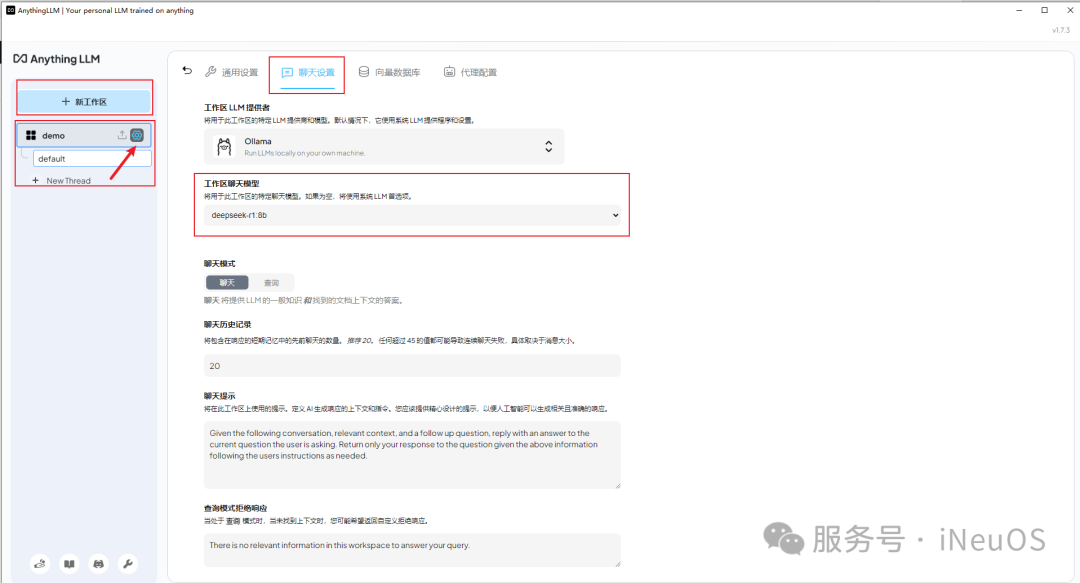
Task: Select the 查询 query mode
Action: [x=271, y=283]
